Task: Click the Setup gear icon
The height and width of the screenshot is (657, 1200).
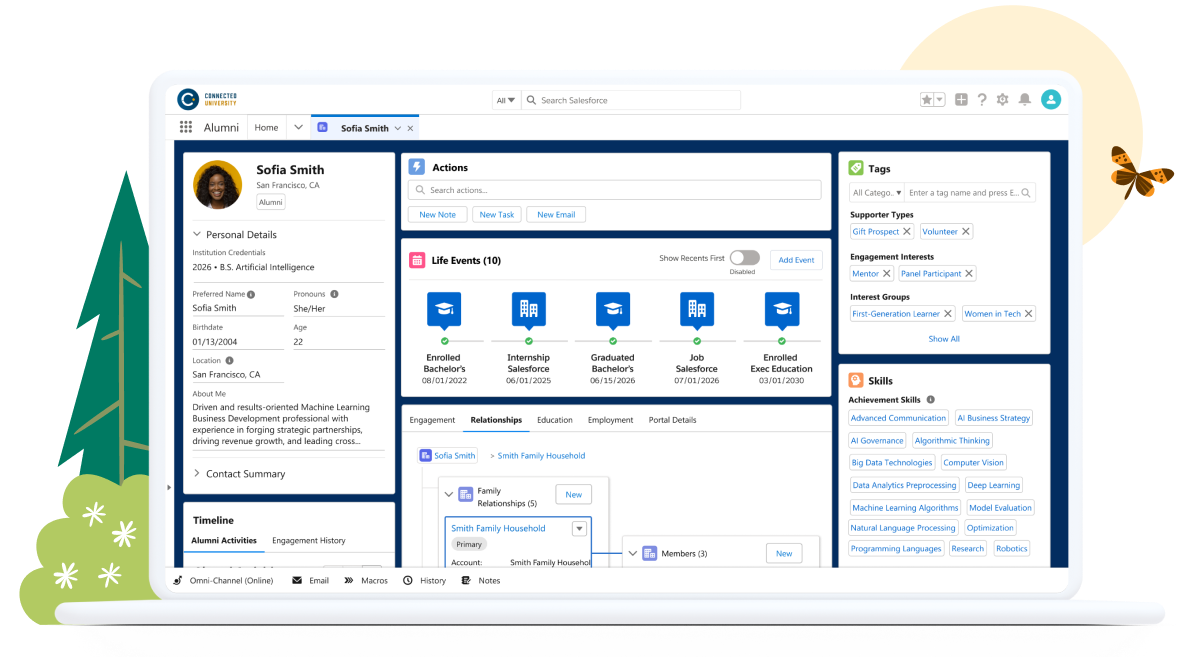Action: (x=1004, y=99)
